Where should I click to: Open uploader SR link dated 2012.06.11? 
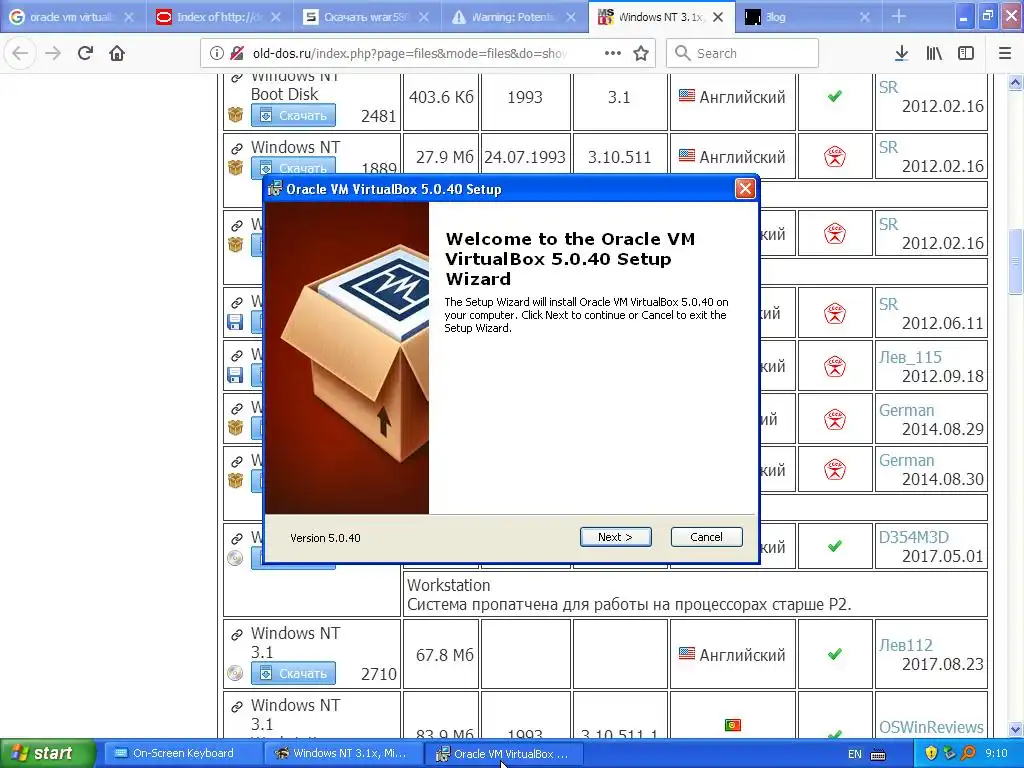(888, 304)
